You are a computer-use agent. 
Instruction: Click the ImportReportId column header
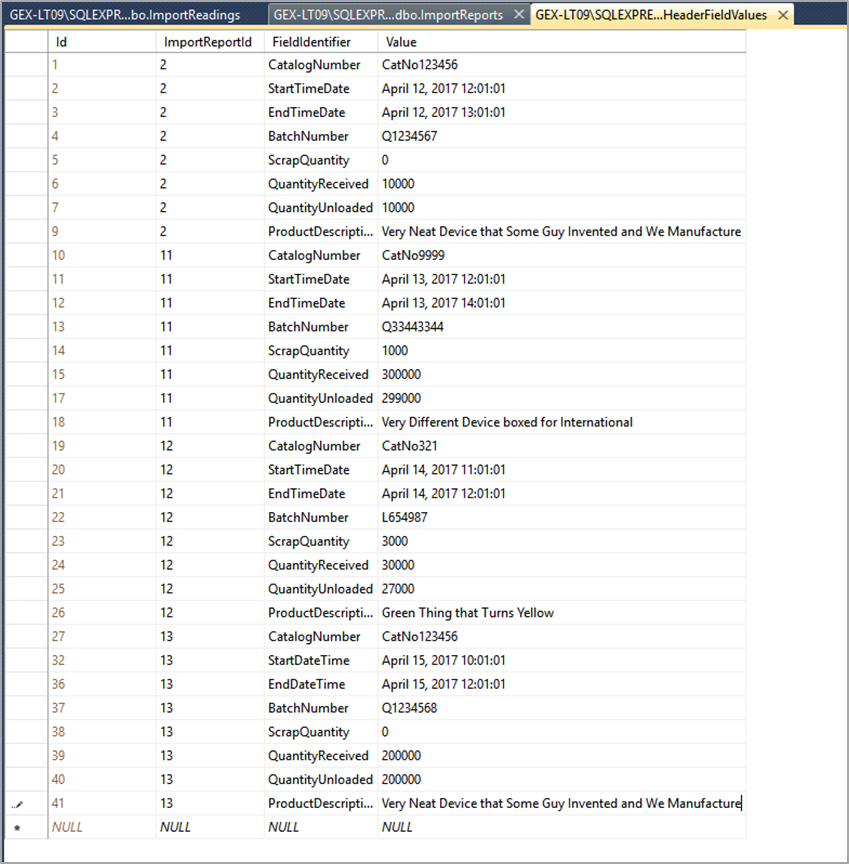point(210,42)
